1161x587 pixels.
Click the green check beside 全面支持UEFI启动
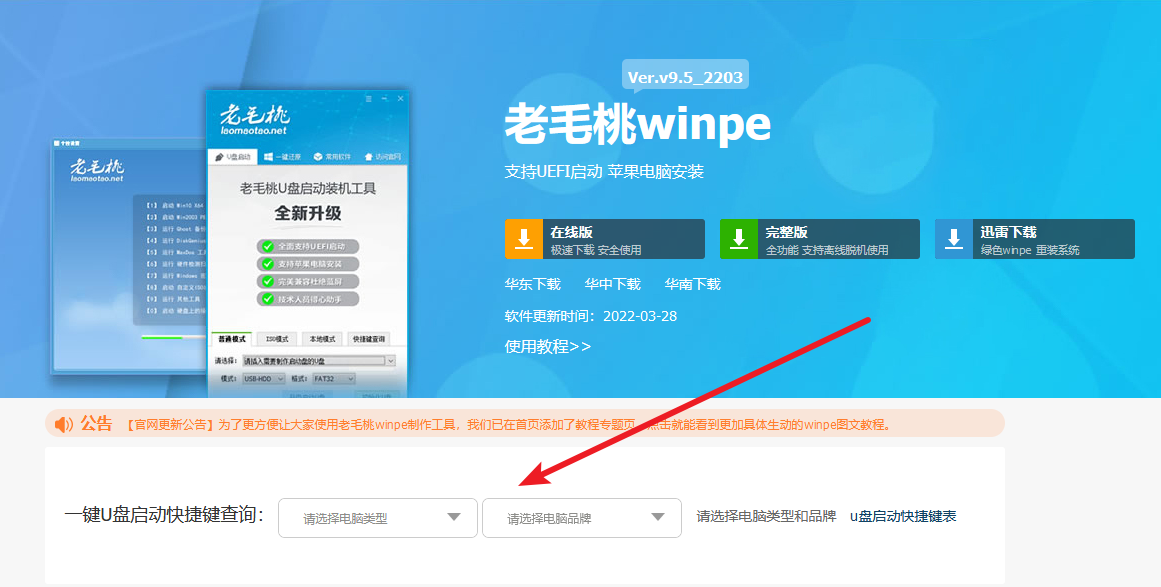pyautogui.click(x=267, y=246)
